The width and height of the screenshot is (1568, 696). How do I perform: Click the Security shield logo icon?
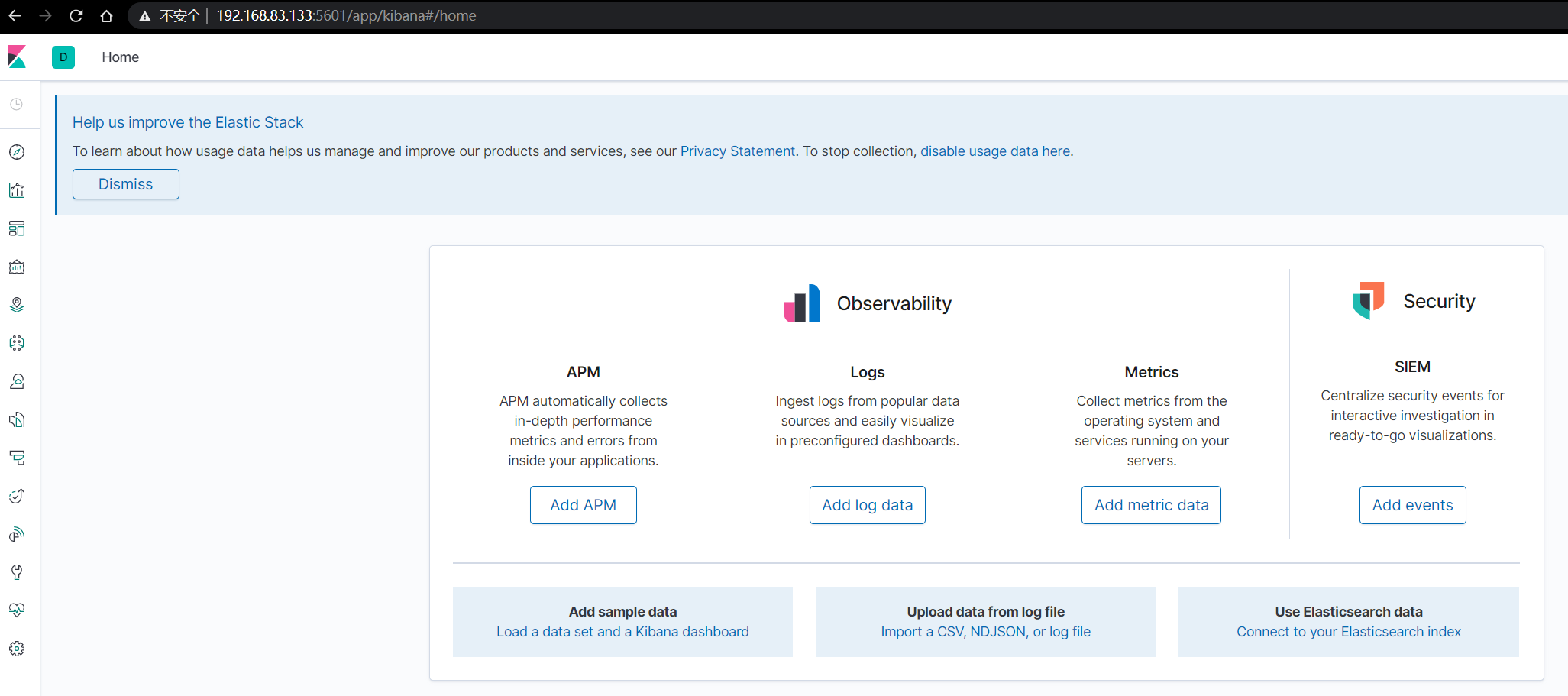1369,300
